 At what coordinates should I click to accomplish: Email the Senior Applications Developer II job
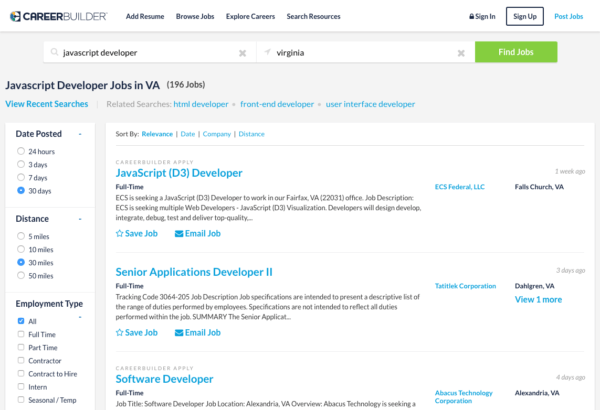click(x=197, y=332)
